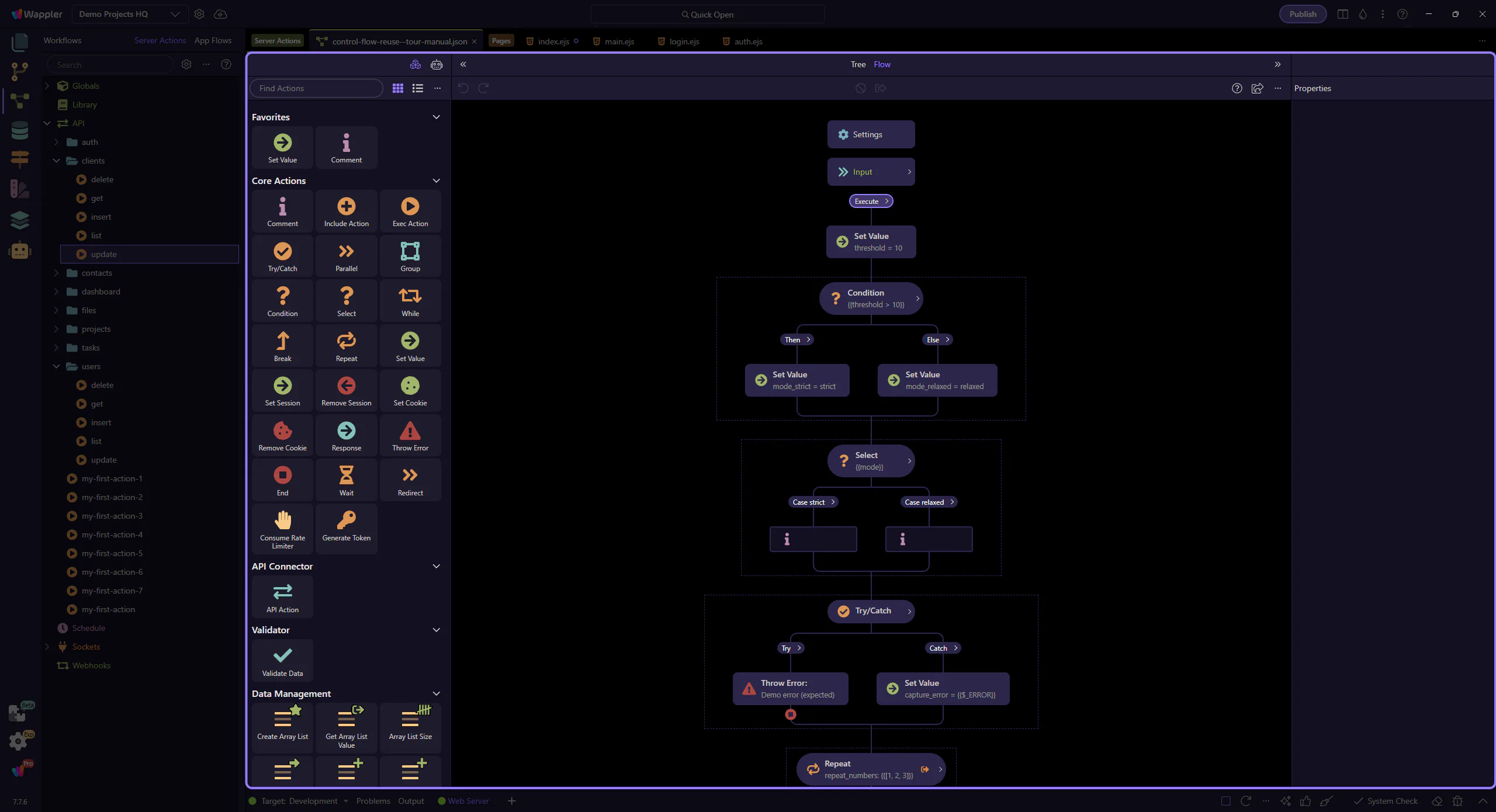Switch the editor to Tree view
Viewport: 1496px width, 812px height.
pyautogui.click(x=857, y=64)
